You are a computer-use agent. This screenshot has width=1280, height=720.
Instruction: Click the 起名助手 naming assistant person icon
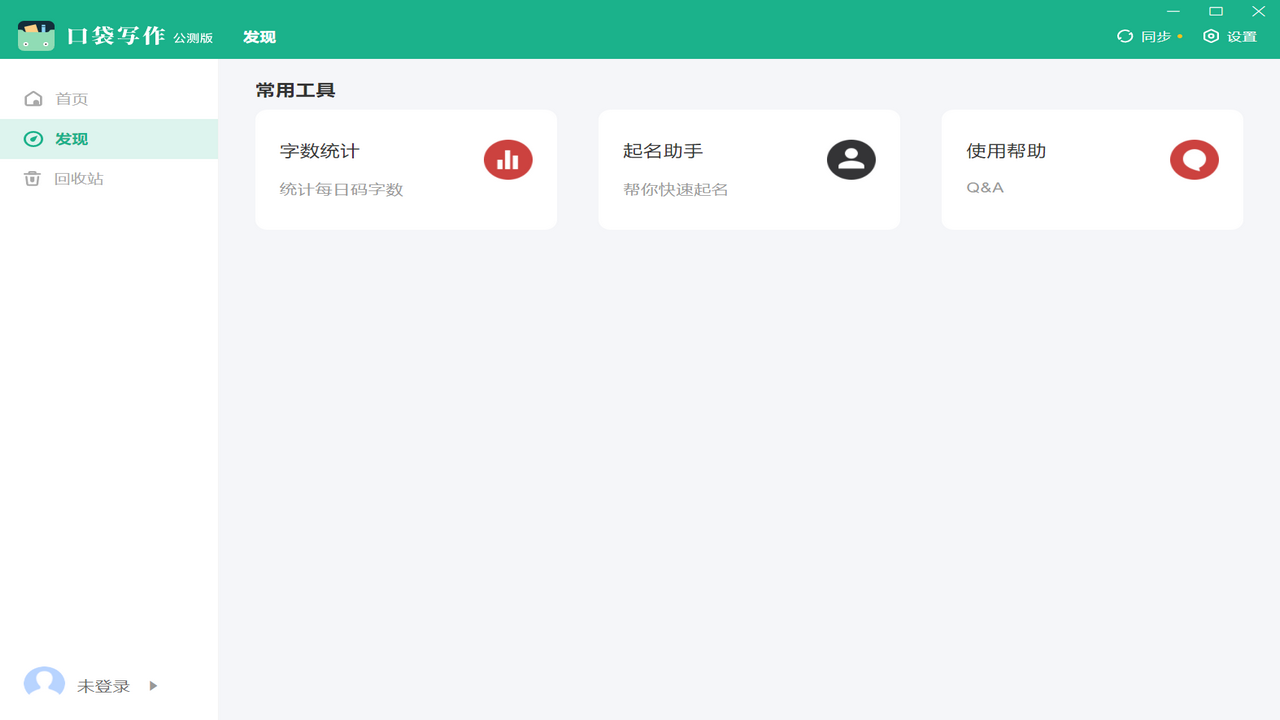point(850,159)
